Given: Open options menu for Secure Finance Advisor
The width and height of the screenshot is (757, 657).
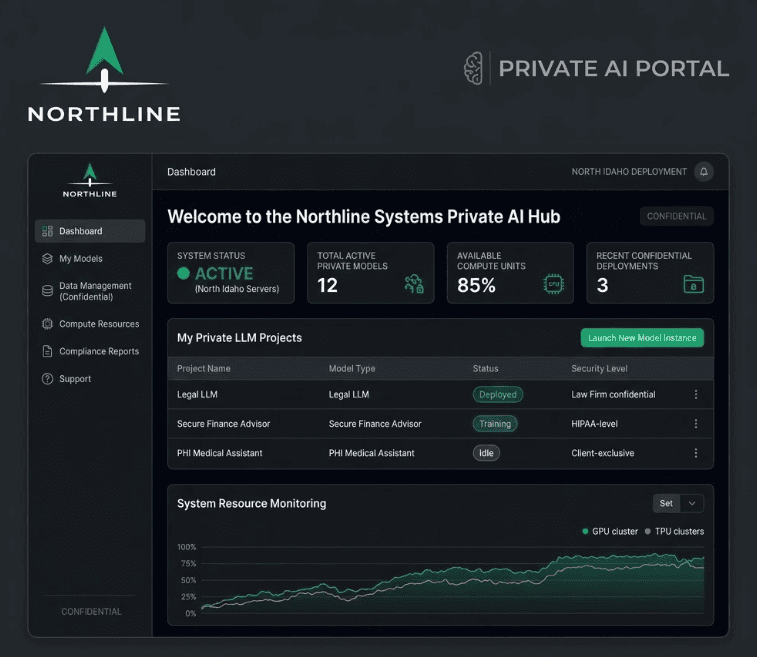Looking at the screenshot, I should point(696,424).
